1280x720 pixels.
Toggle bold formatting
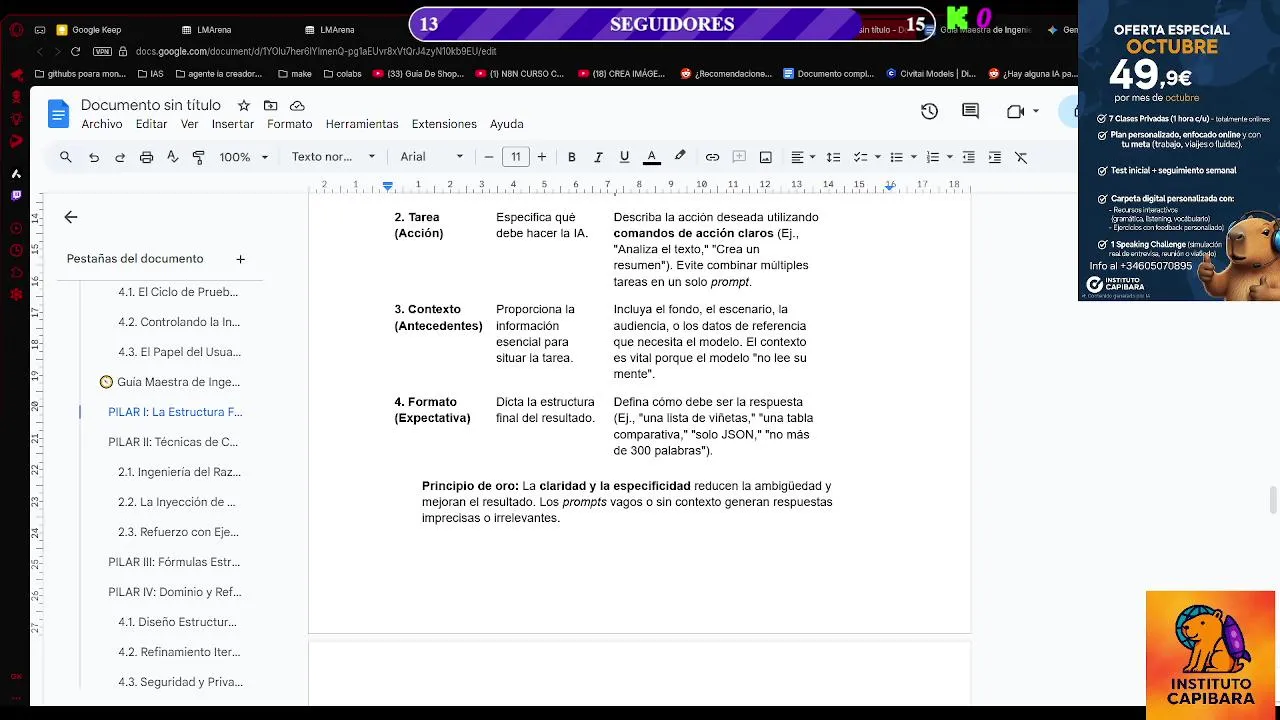pyautogui.click(x=572, y=157)
